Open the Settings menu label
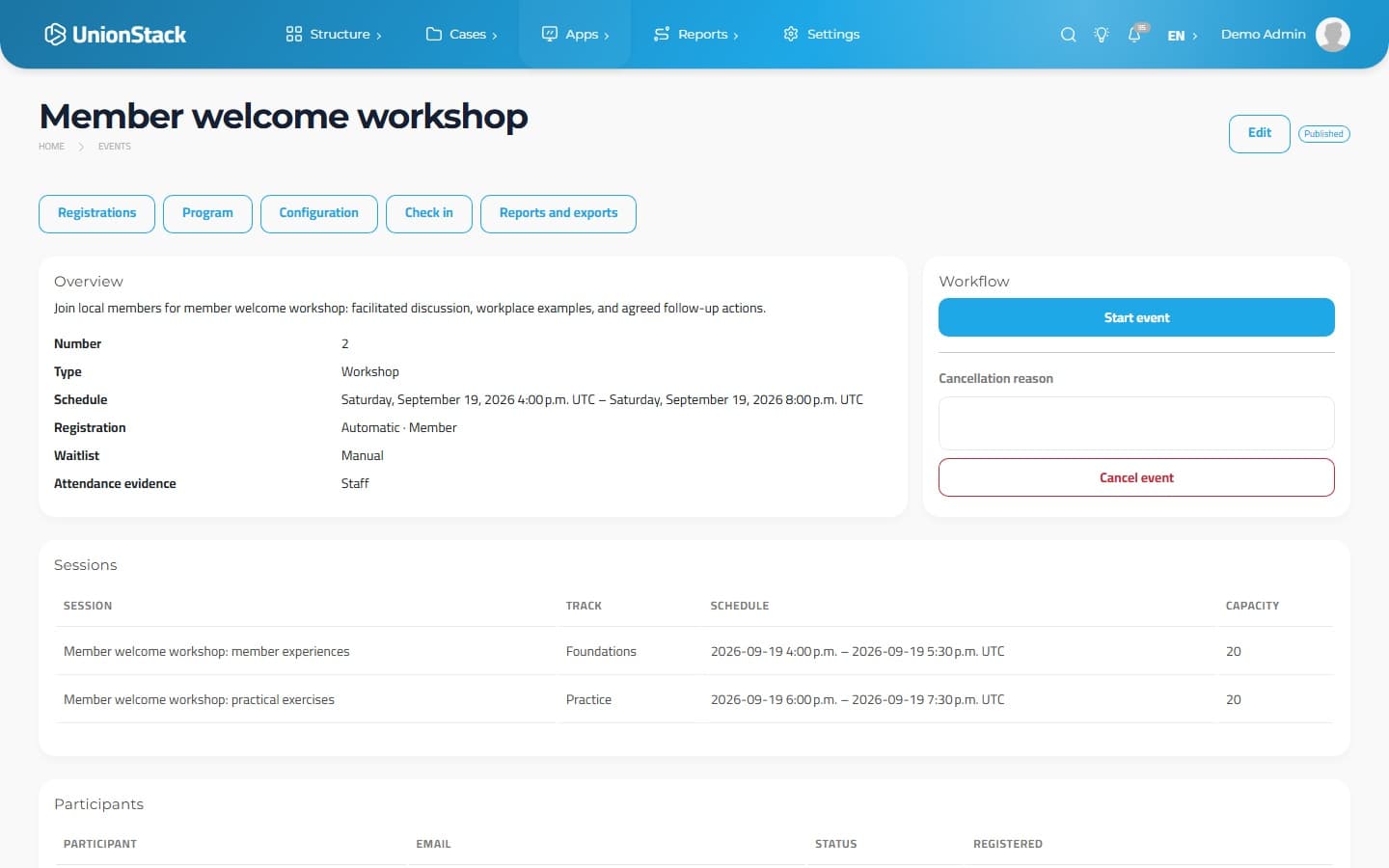Image resolution: width=1389 pixels, height=868 pixels. [833, 34]
